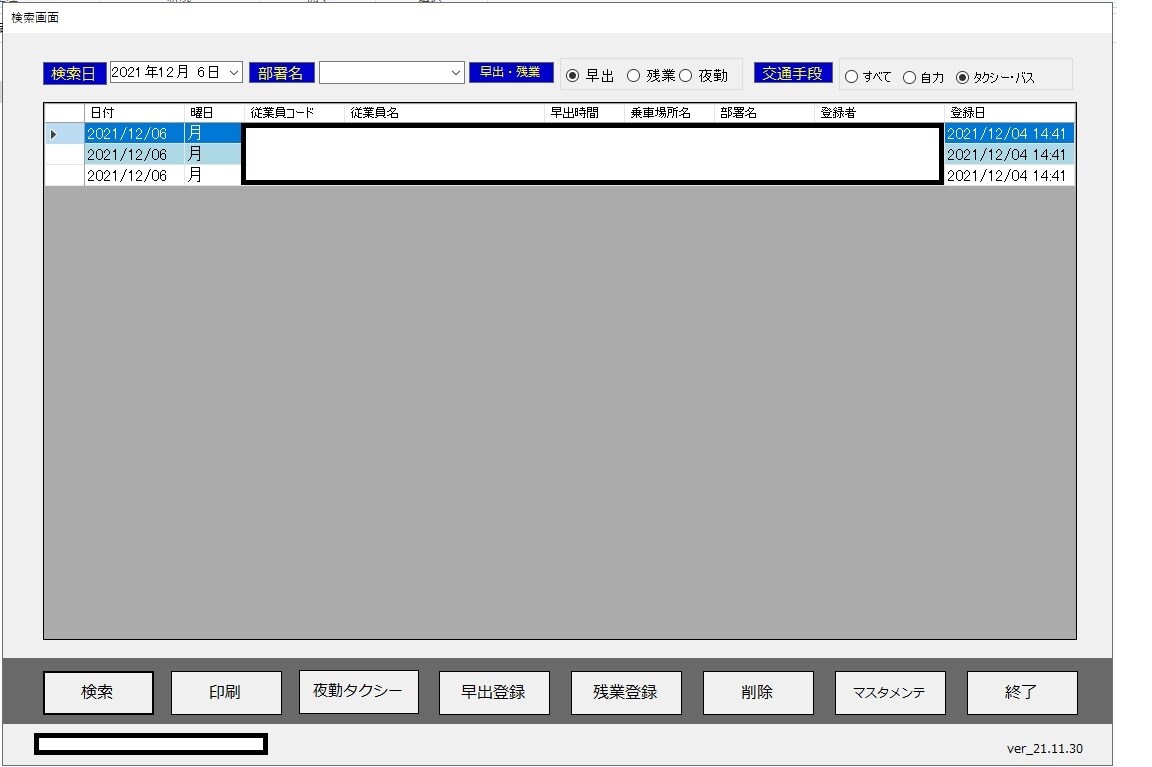Click the ver_21.11.30 version label

coord(1044,749)
